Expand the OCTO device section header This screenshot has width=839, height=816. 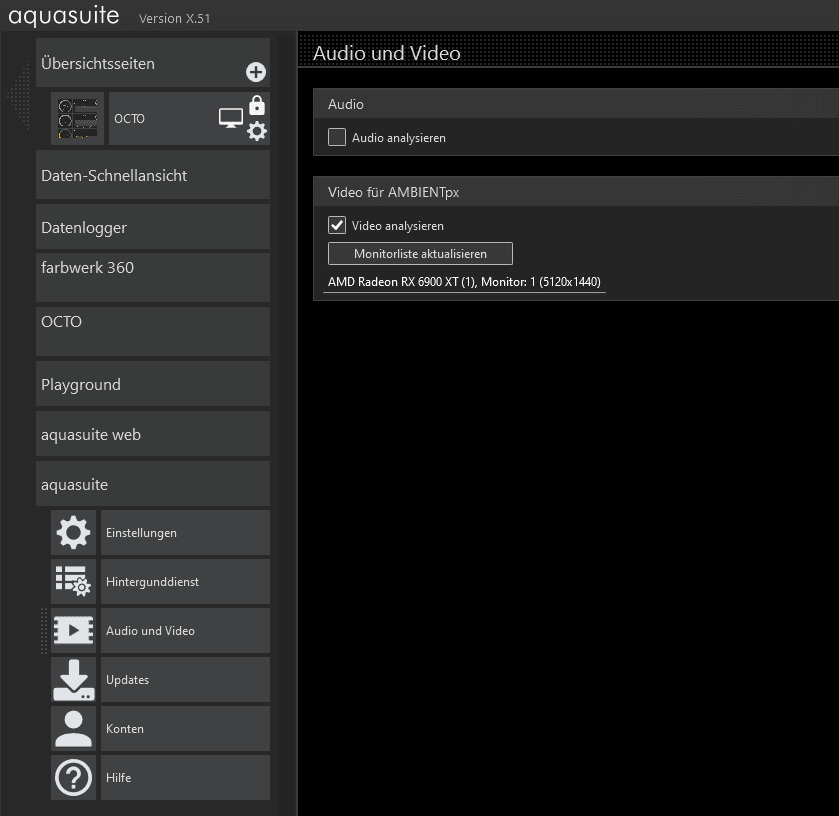coord(152,332)
